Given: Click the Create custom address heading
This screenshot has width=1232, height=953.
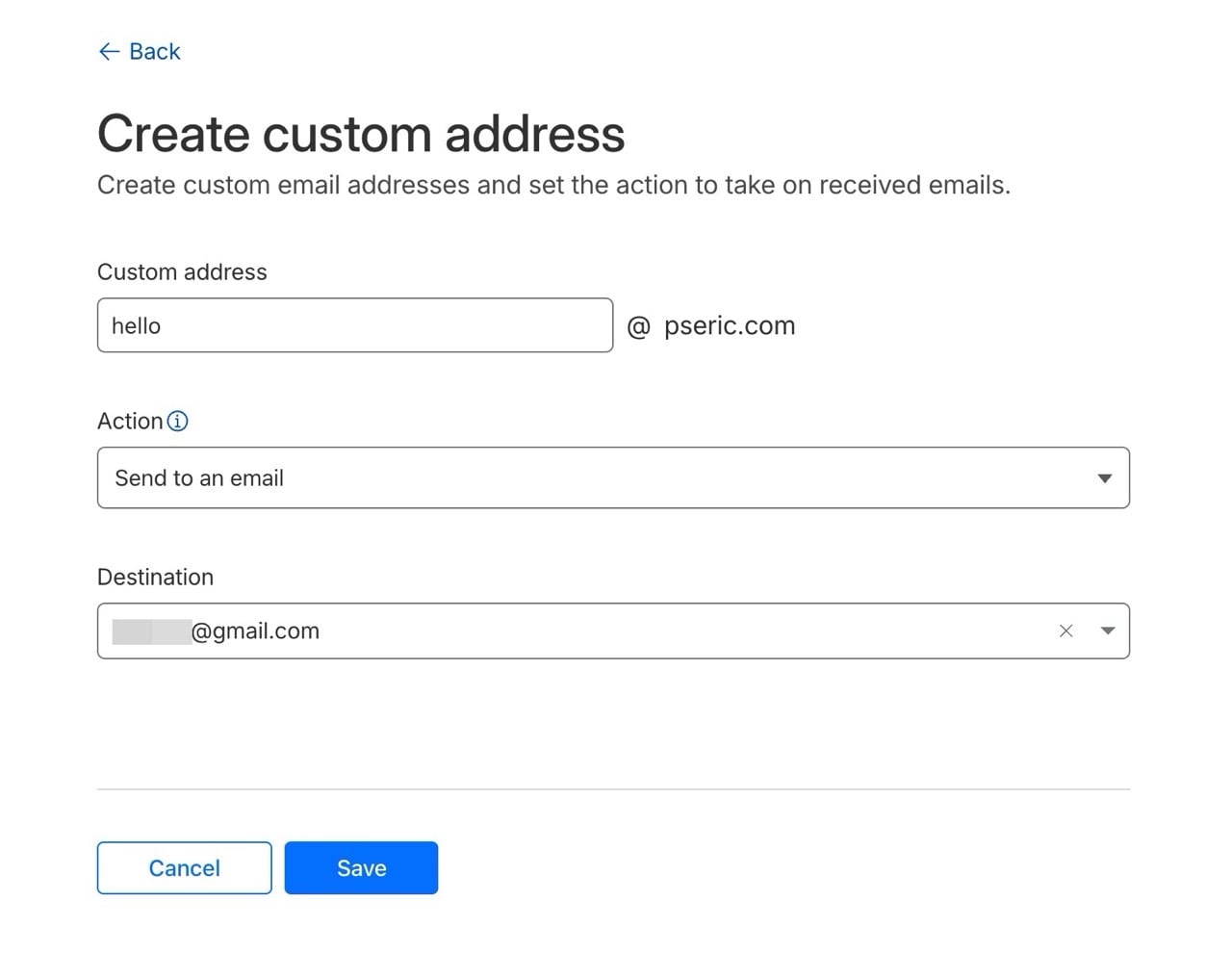Looking at the screenshot, I should point(361,134).
